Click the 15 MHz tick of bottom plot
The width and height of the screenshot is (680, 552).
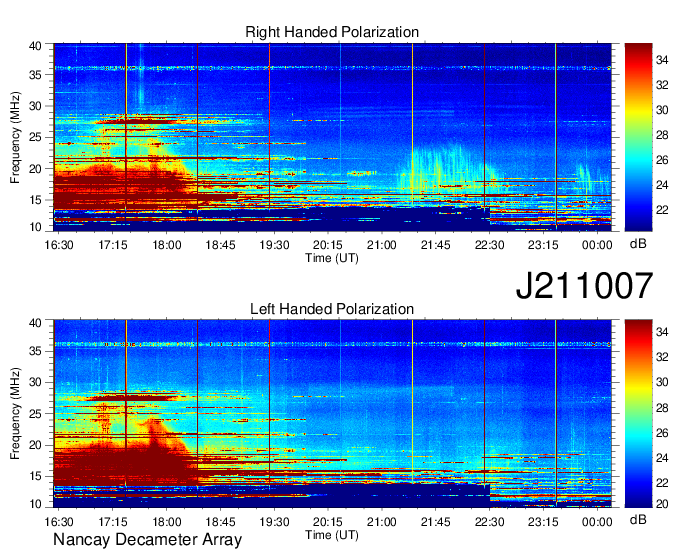tap(35, 476)
